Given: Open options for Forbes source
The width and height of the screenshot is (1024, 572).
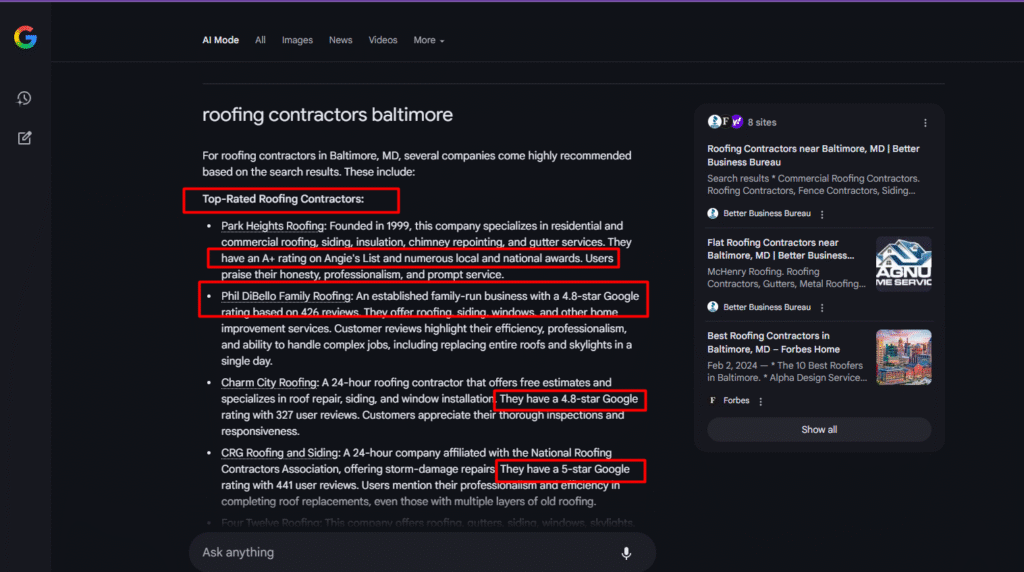Looking at the screenshot, I should pos(760,402).
